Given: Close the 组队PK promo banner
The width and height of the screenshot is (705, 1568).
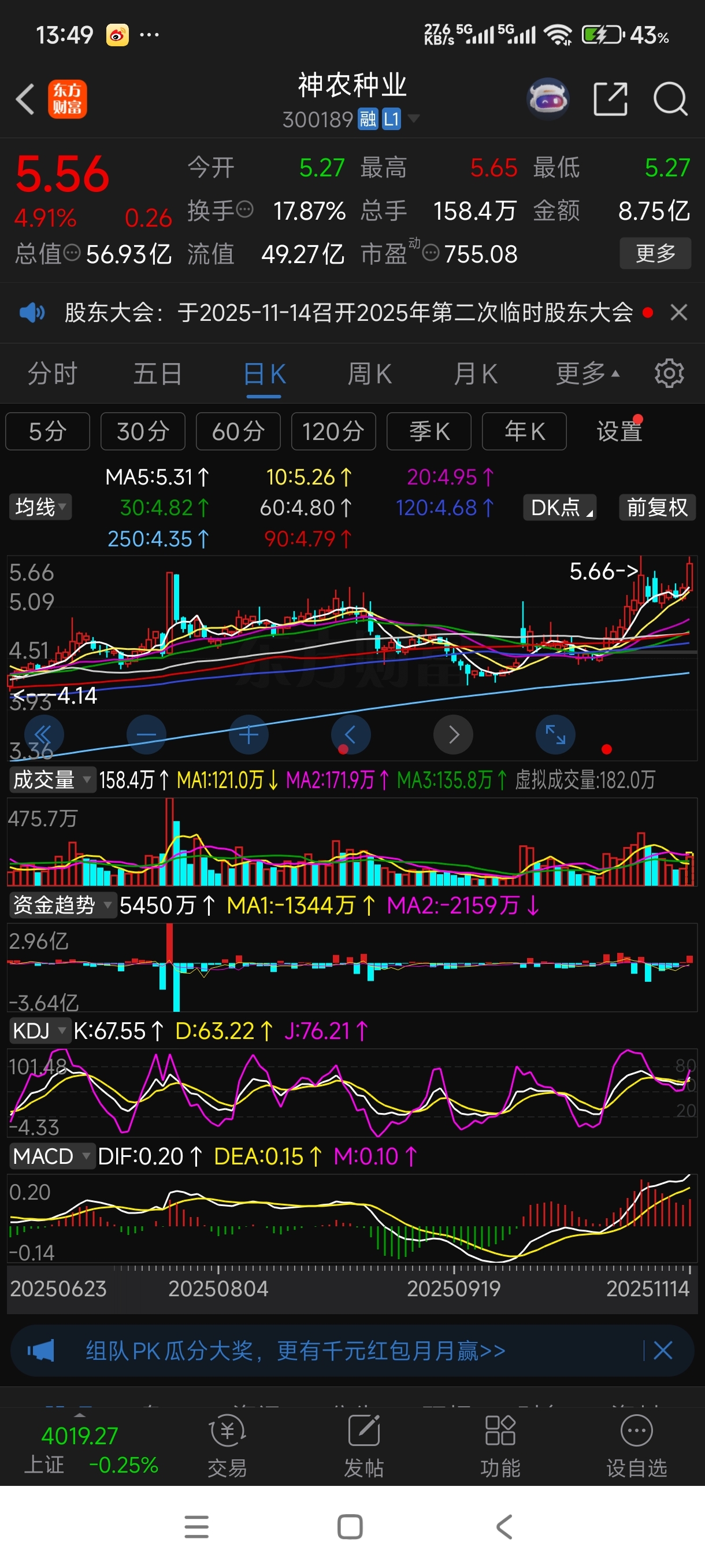Looking at the screenshot, I should coord(662,1351).
